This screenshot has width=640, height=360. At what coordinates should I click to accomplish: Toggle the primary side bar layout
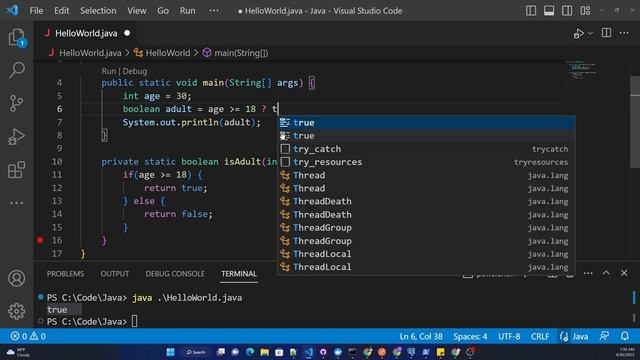coord(531,11)
